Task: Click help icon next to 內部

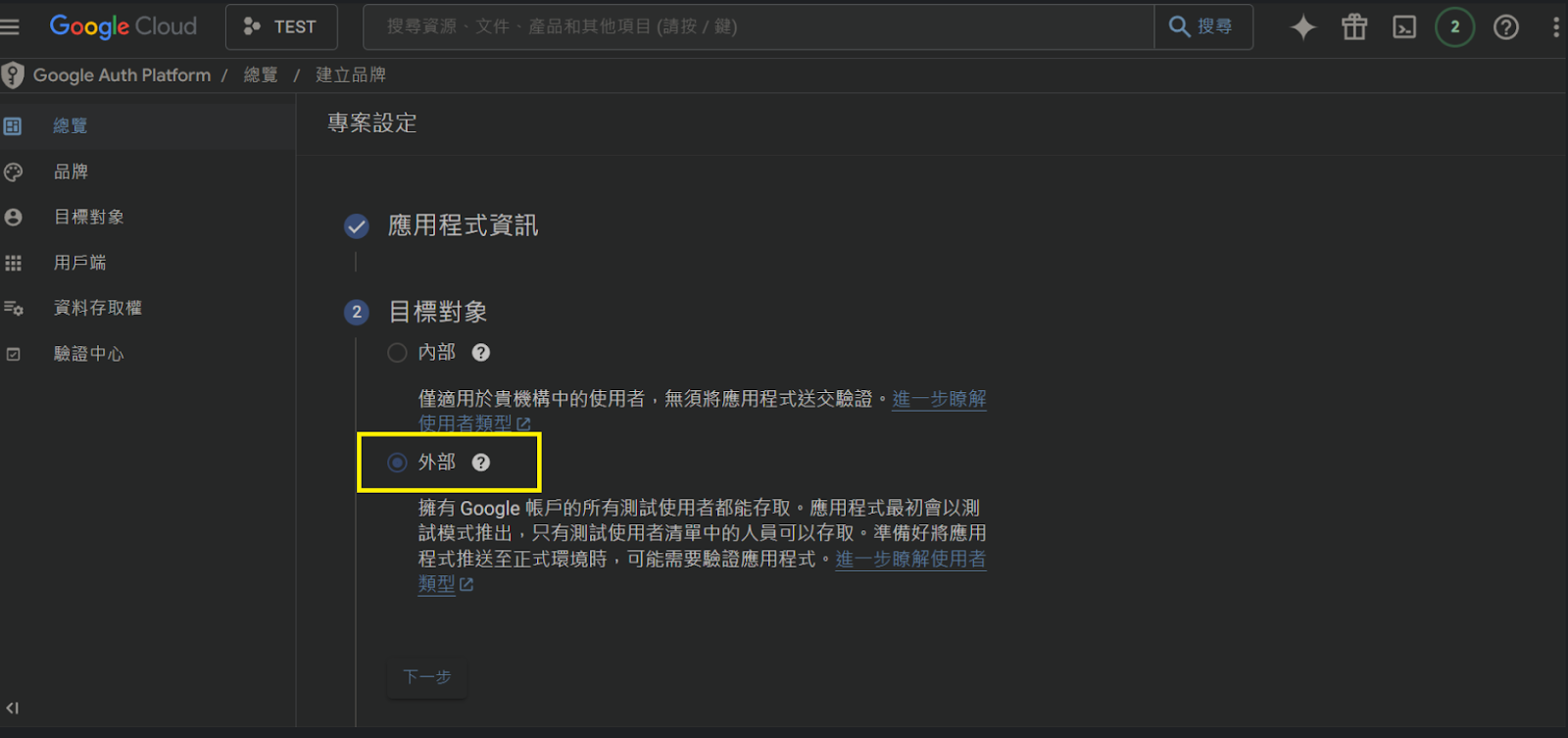Action: (481, 353)
